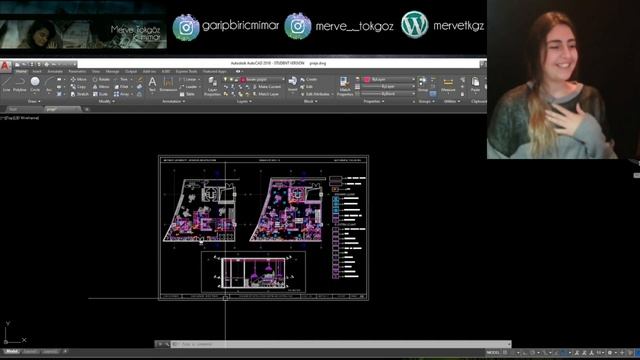Click the Leader tool
This screenshot has height=360, width=640.
click(189, 87)
